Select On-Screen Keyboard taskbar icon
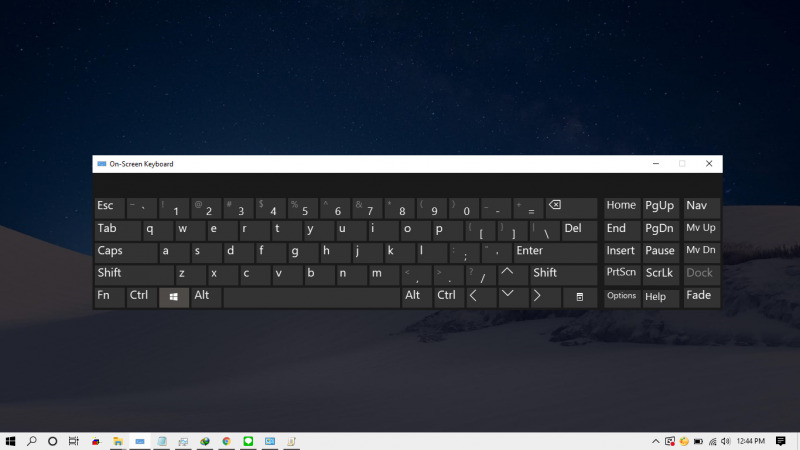This screenshot has width=800, height=450. (x=140, y=441)
